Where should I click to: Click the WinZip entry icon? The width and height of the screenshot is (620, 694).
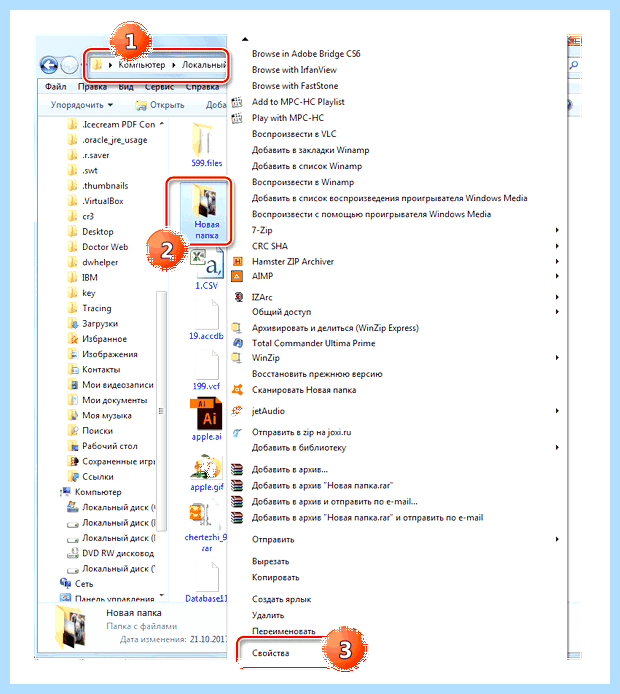click(x=237, y=358)
